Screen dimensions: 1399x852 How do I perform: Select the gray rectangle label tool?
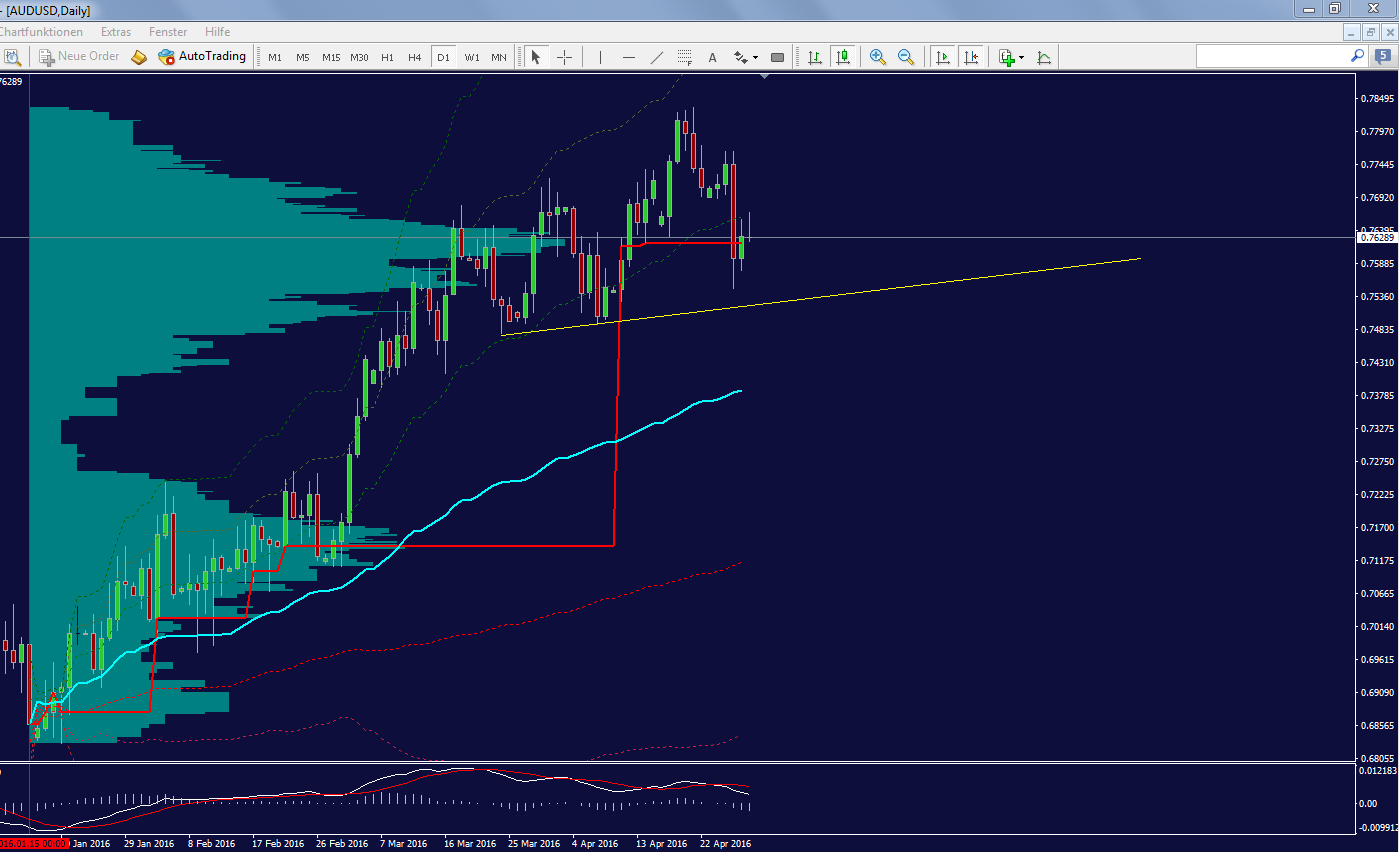click(777, 57)
